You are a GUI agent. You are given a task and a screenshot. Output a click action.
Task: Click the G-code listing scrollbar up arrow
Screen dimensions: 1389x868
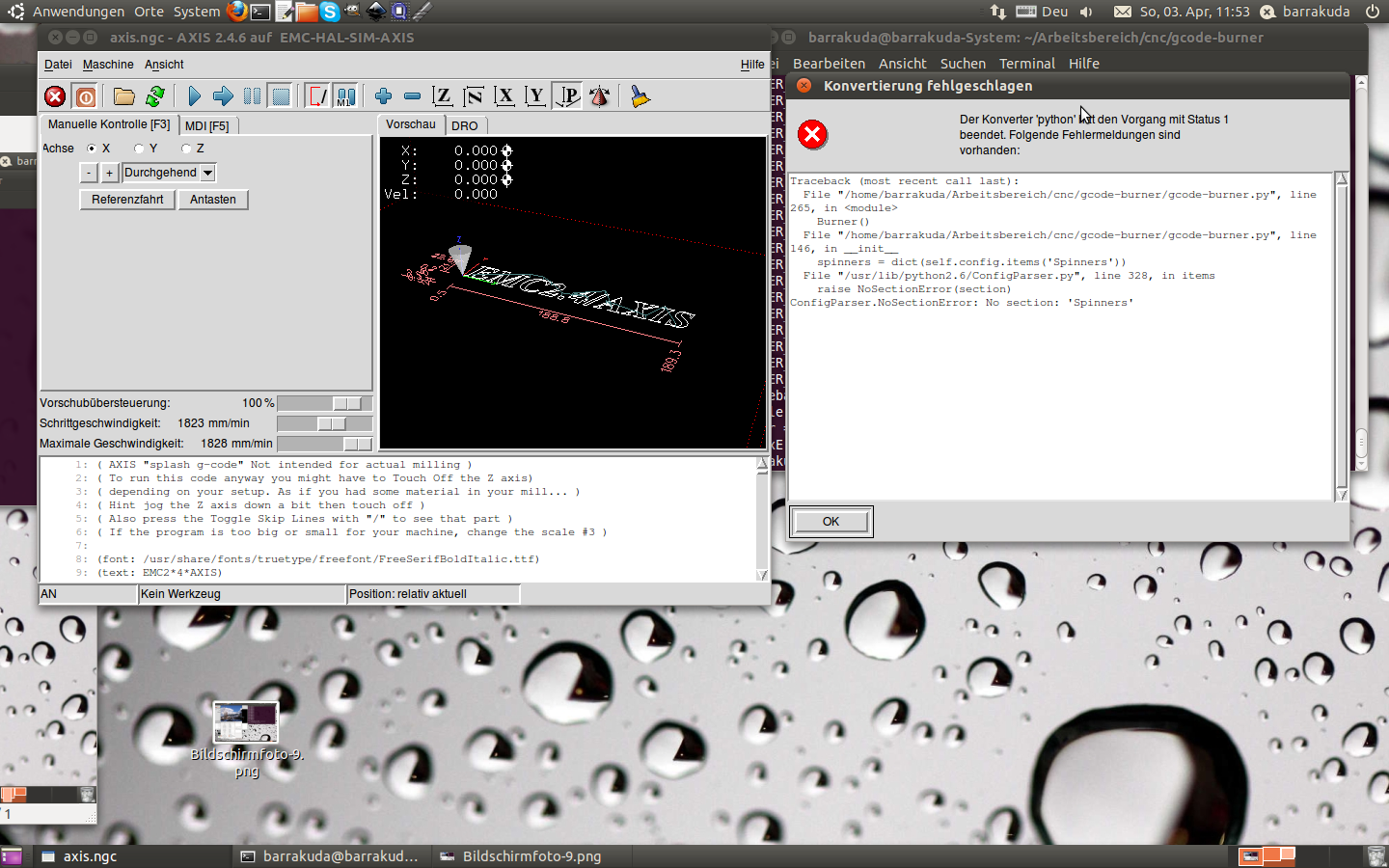(762, 464)
